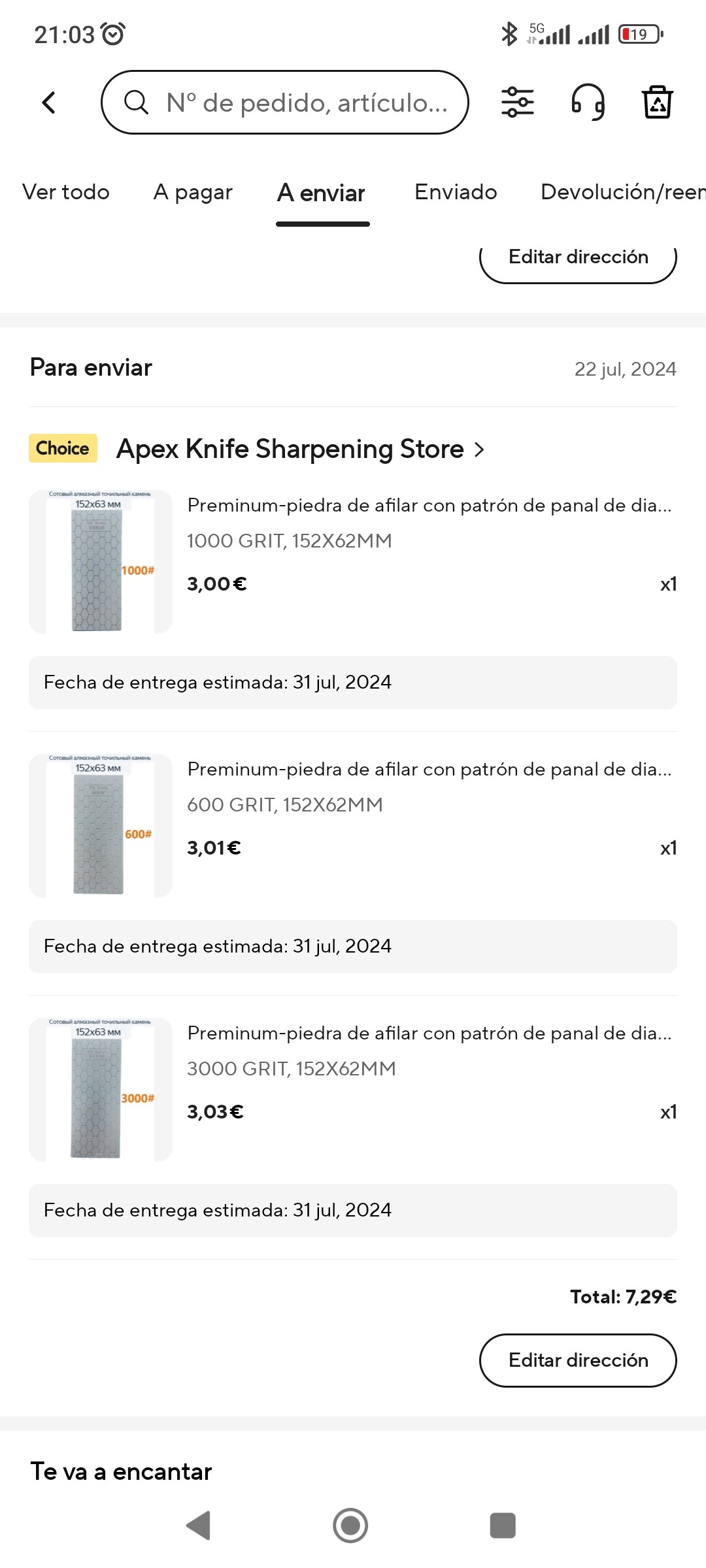Open 1000 GRIT stone thumbnail
Screen dimensions: 706x1568
click(x=101, y=562)
